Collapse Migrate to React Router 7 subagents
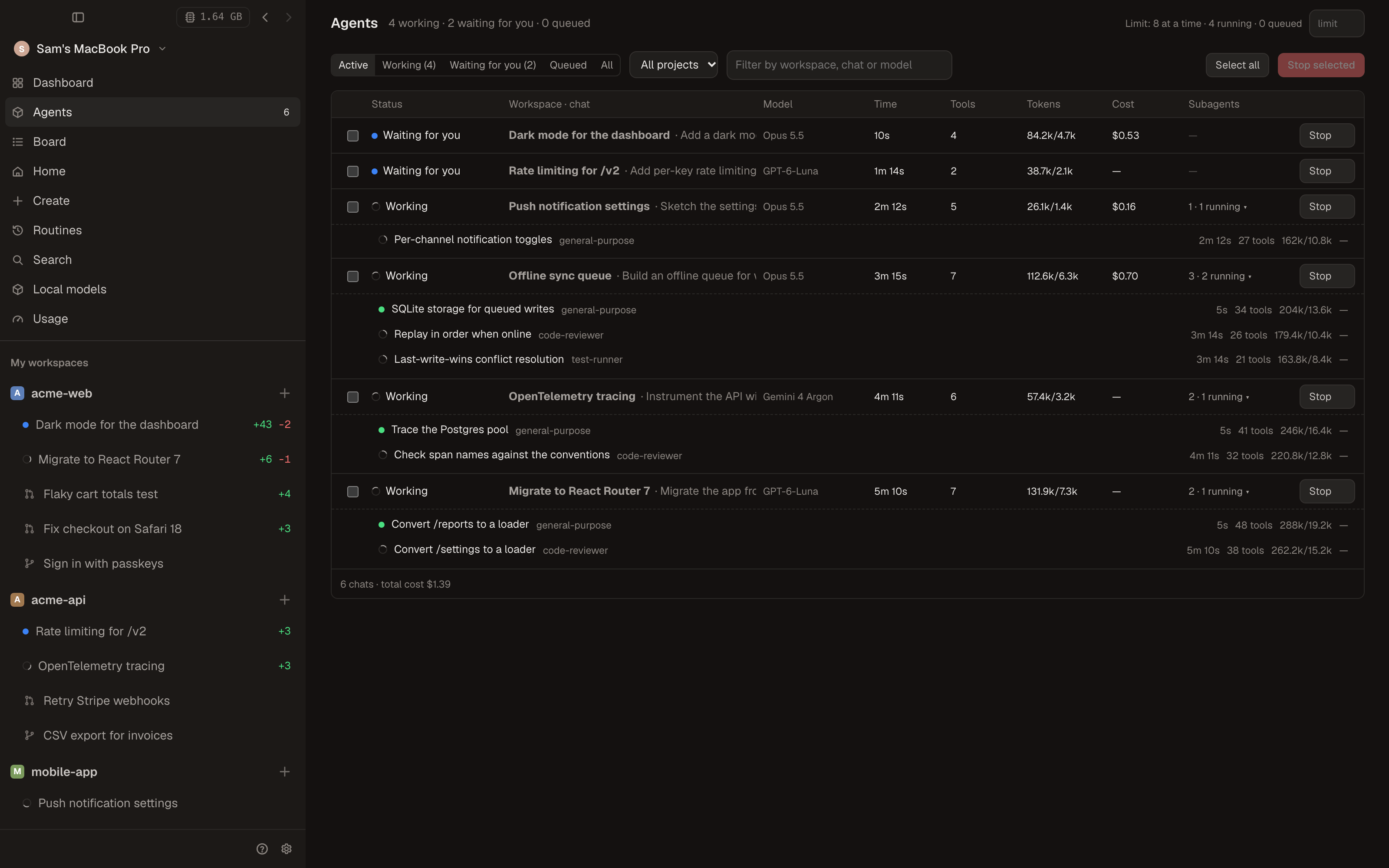1389x868 pixels. pos(1218,491)
